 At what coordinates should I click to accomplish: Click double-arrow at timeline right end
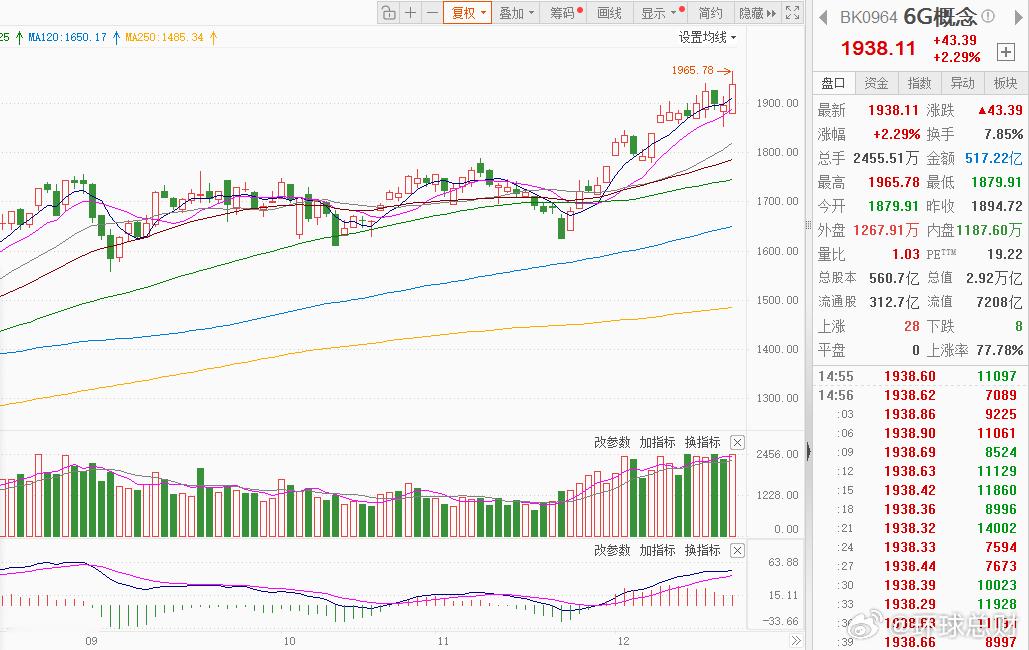tap(796, 641)
